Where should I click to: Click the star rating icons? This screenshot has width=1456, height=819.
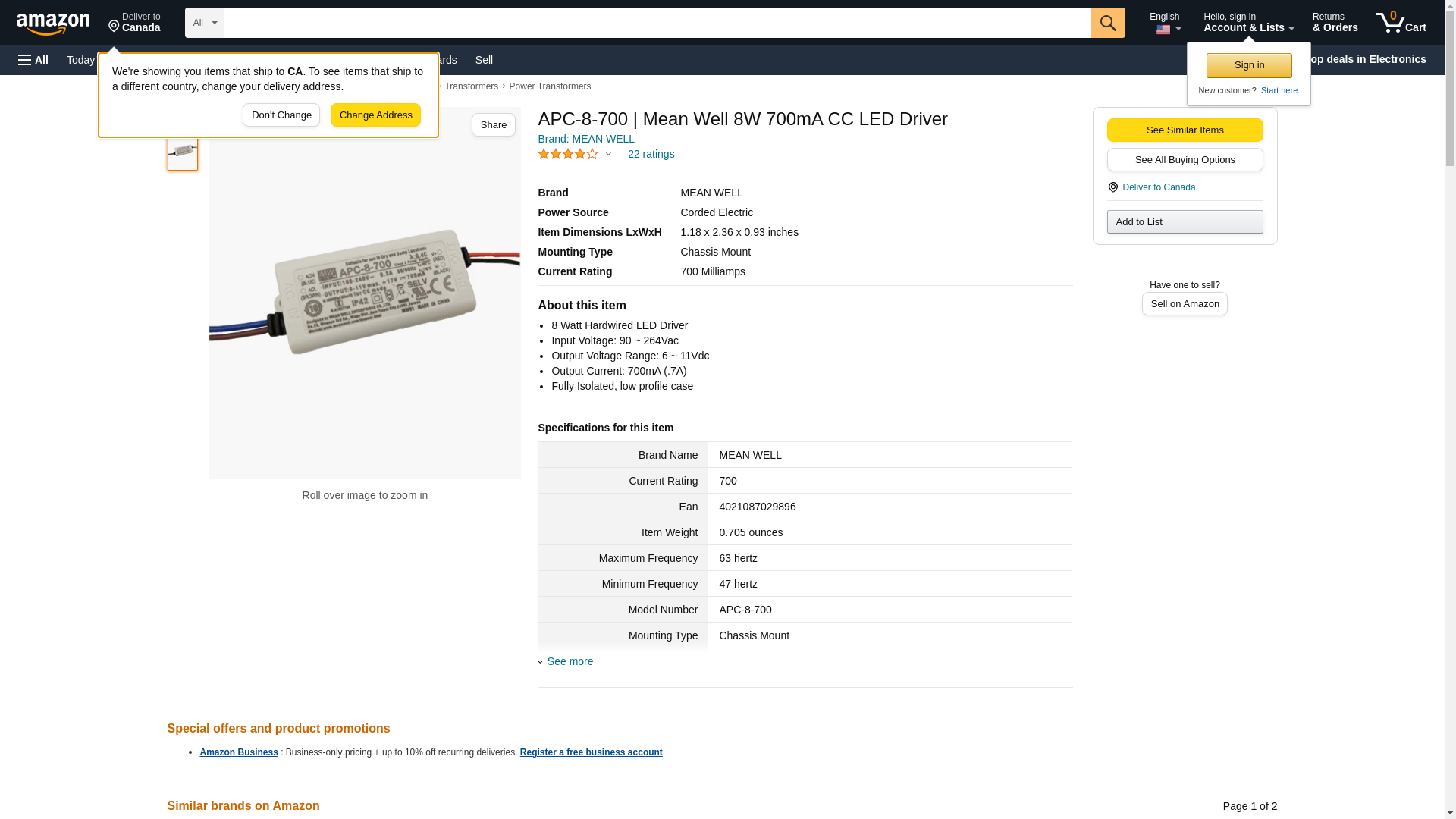coord(568,154)
